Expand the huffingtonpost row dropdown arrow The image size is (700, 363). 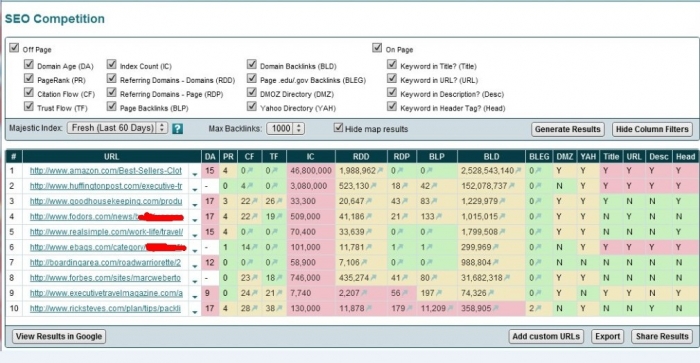click(x=195, y=189)
